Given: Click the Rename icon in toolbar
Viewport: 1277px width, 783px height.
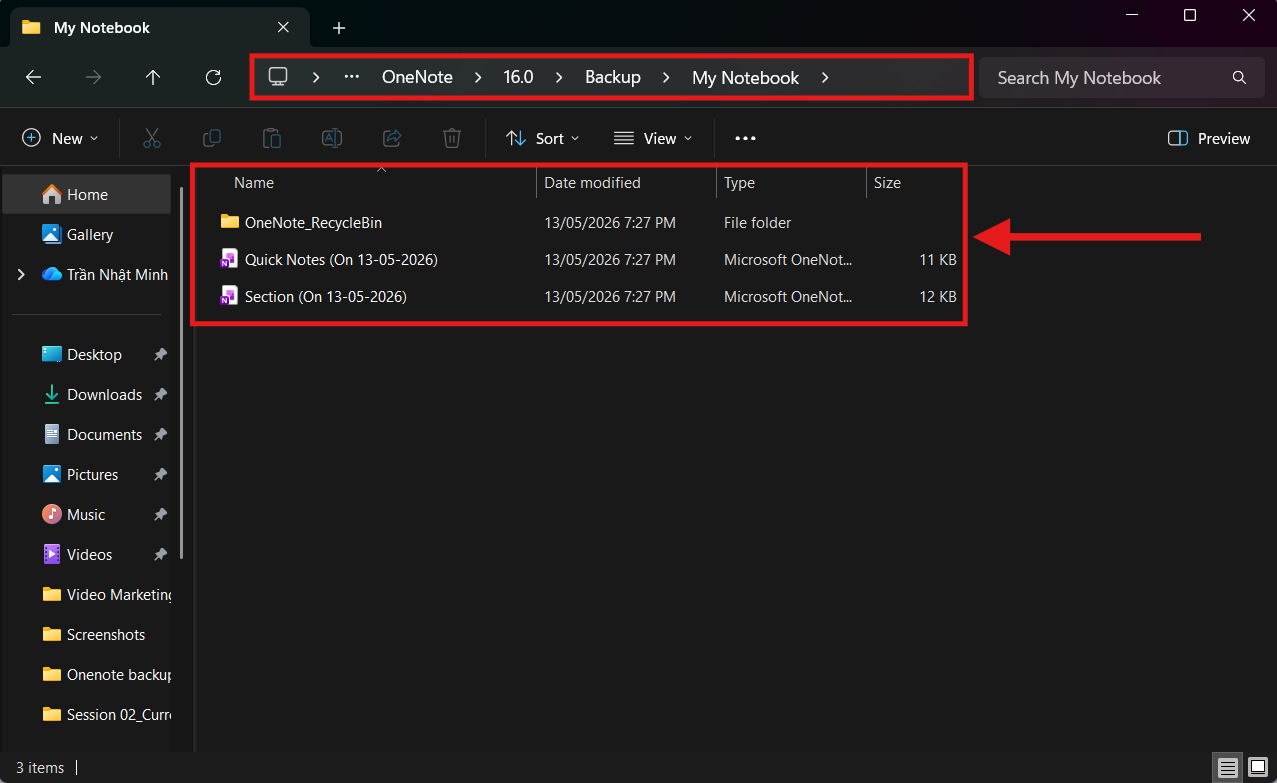Looking at the screenshot, I should click(x=332, y=139).
